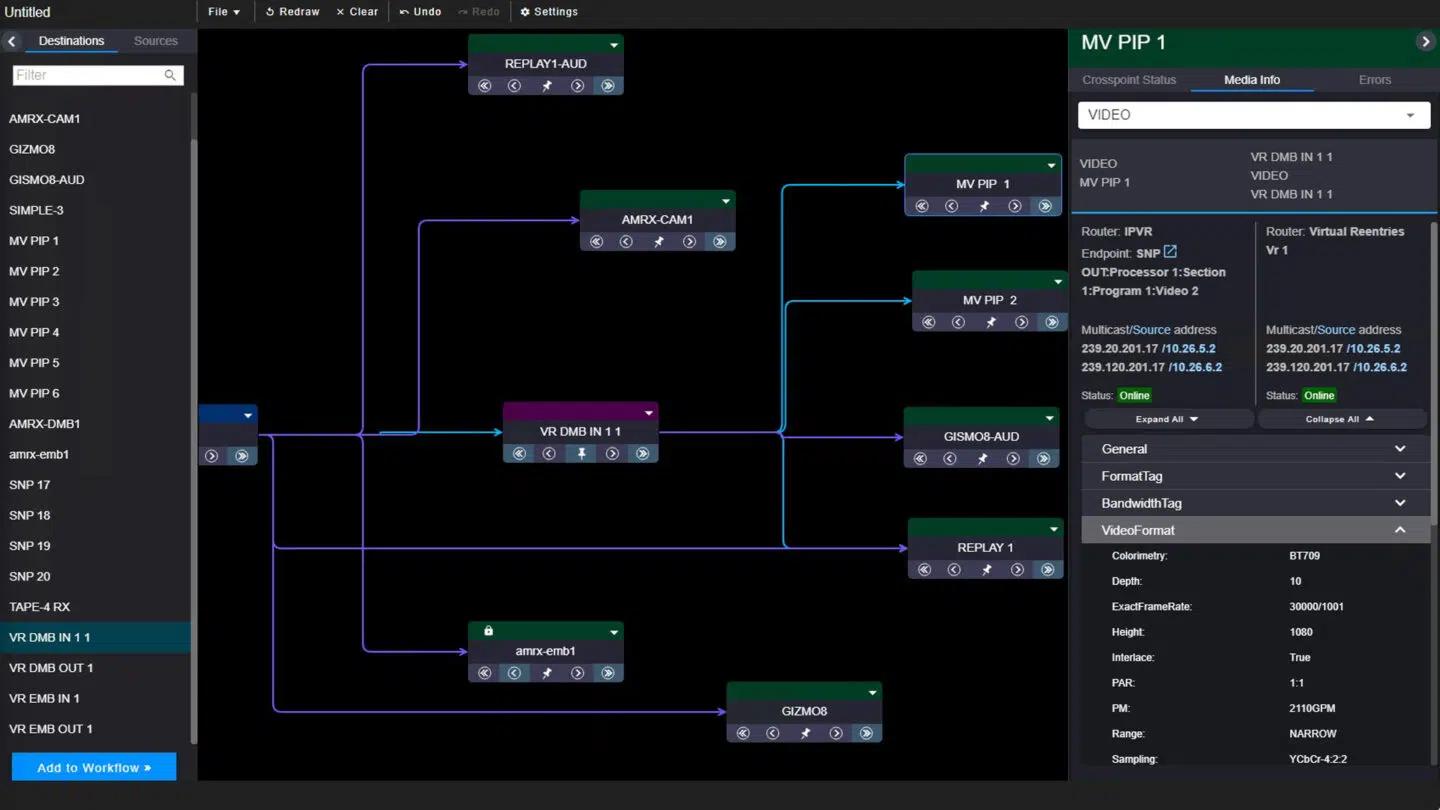This screenshot has height=810, width=1440.
Task: Click double-left arrow on MV PIP 1 node
Action: pyautogui.click(x=922, y=206)
